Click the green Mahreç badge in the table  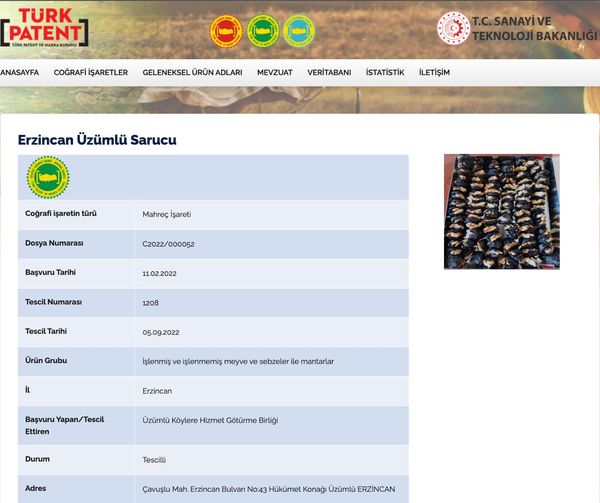(x=48, y=177)
